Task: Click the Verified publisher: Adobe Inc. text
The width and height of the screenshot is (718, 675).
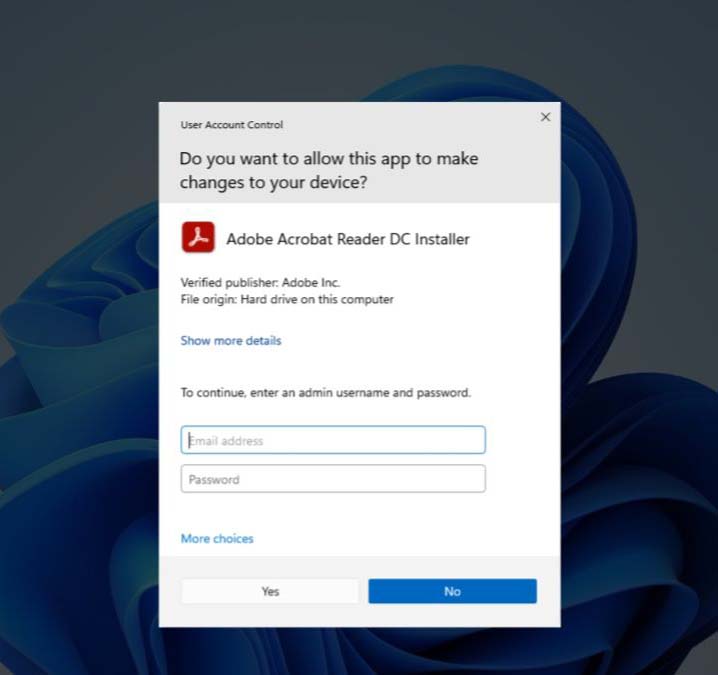Action: [x=260, y=283]
